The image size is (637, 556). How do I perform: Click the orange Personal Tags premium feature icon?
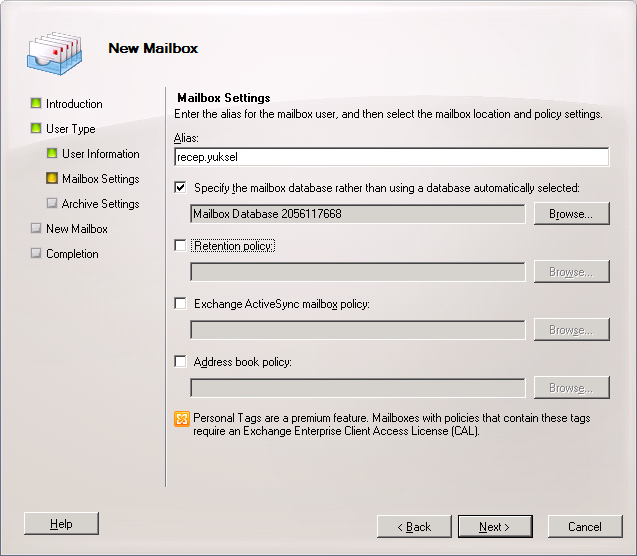click(182, 419)
